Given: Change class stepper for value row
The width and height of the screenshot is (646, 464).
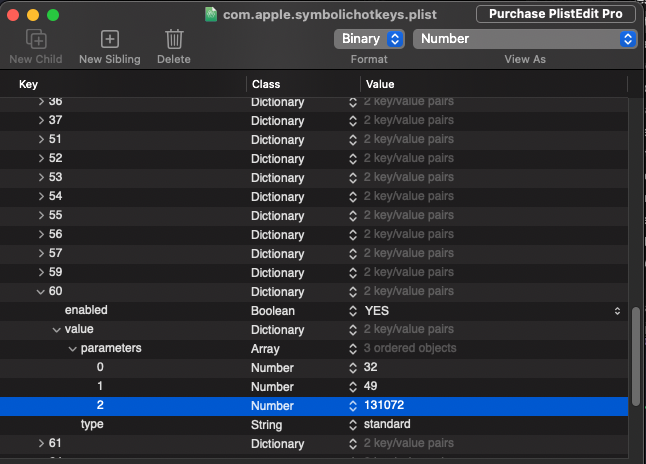Looking at the screenshot, I should pyautogui.click(x=353, y=330).
